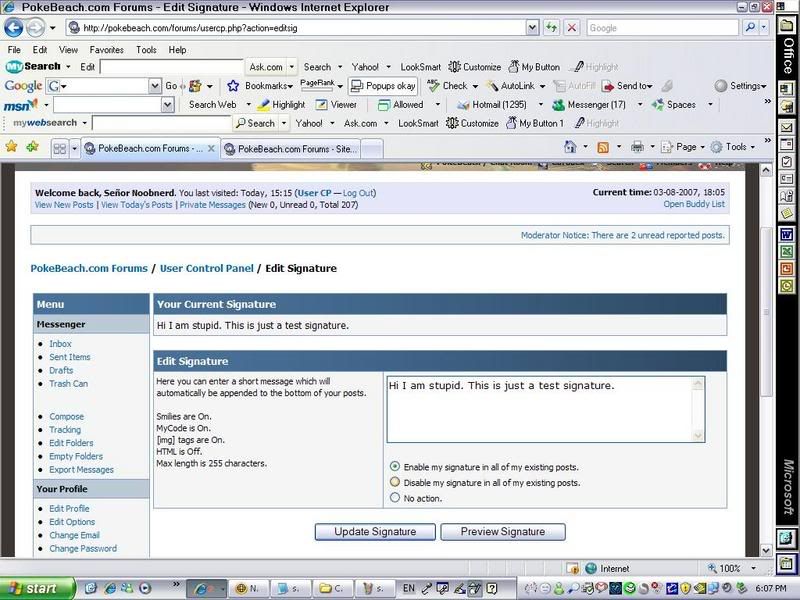This screenshot has width=800, height=600.
Task: Open the address bar URL dropdown
Action: click(532, 28)
